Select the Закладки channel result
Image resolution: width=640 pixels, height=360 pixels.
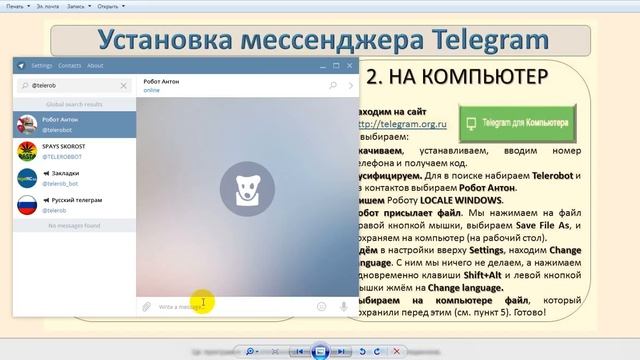(x=75, y=178)
